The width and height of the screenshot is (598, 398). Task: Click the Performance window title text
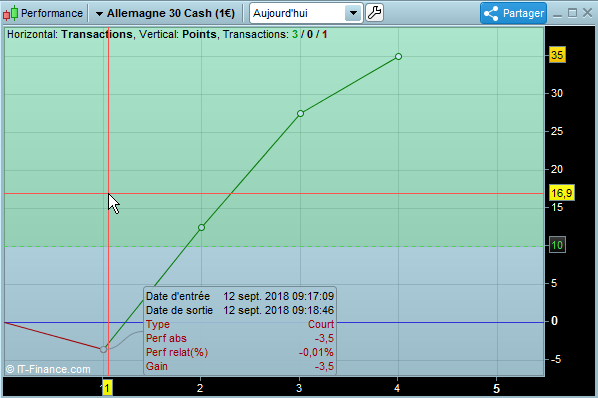tap(52, 13)
